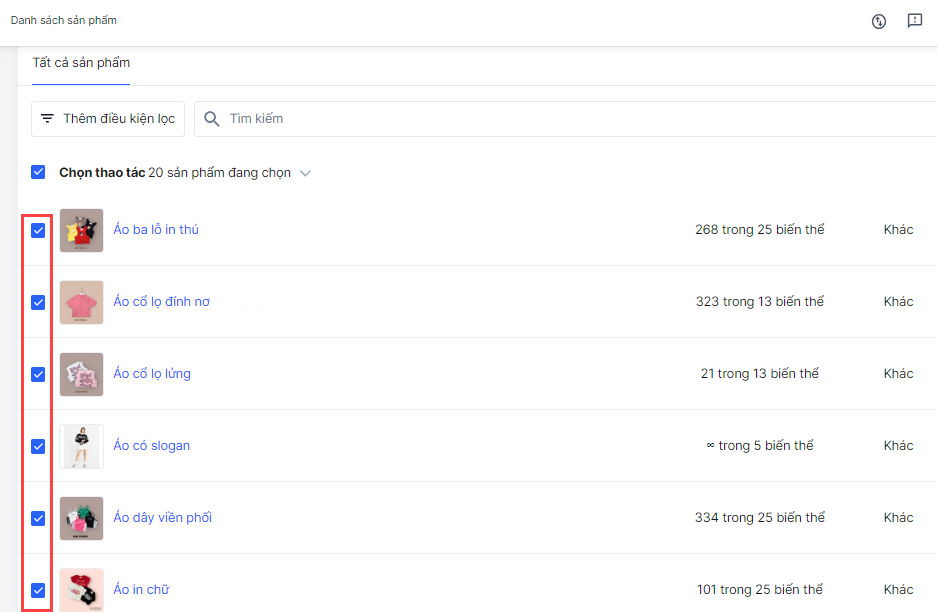
Task: Open the Áo cổ lọ đính nơ product link
Action: point(161,302)
